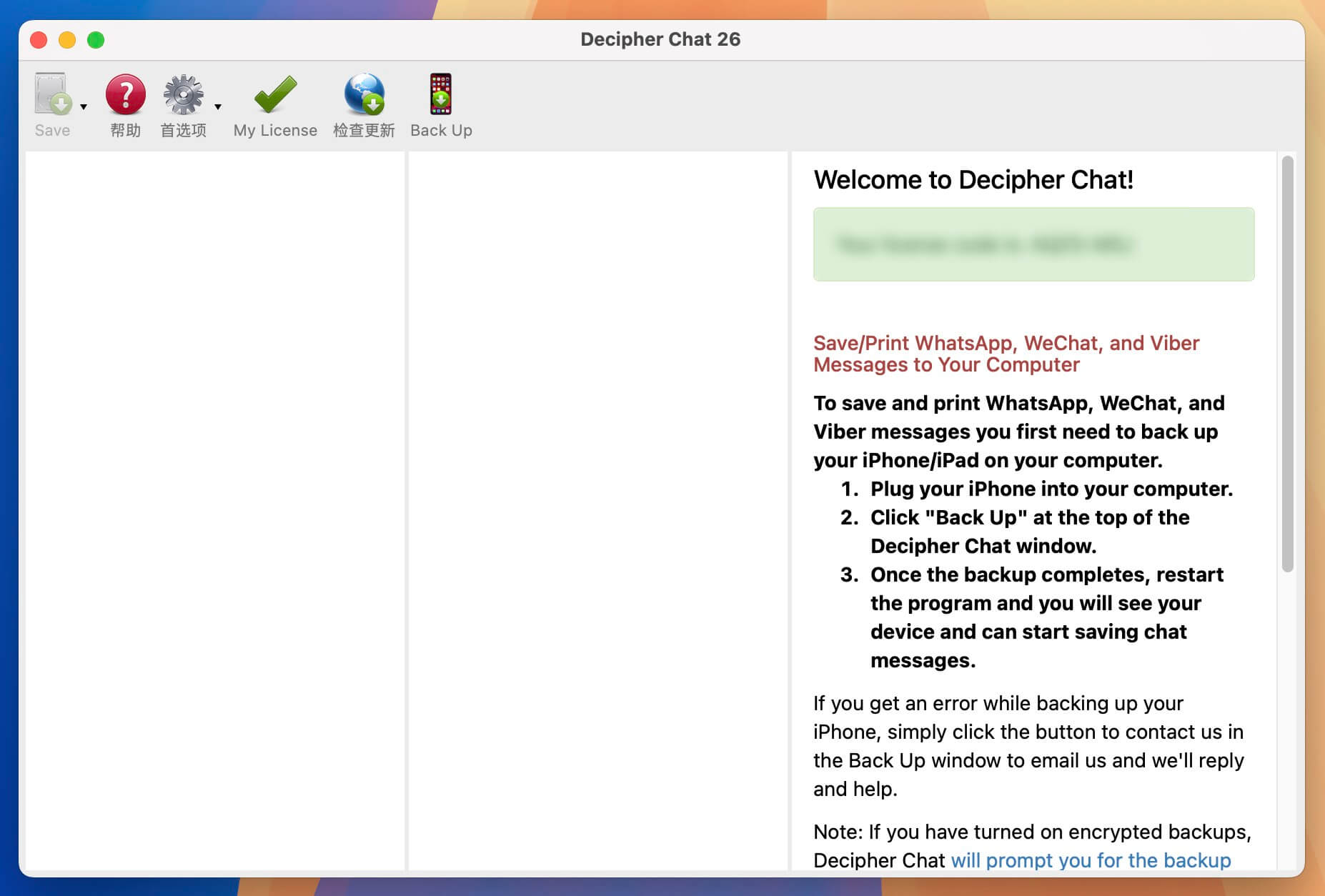
Task: Click the globe check-for-updates icon
Action: (364, 94)
